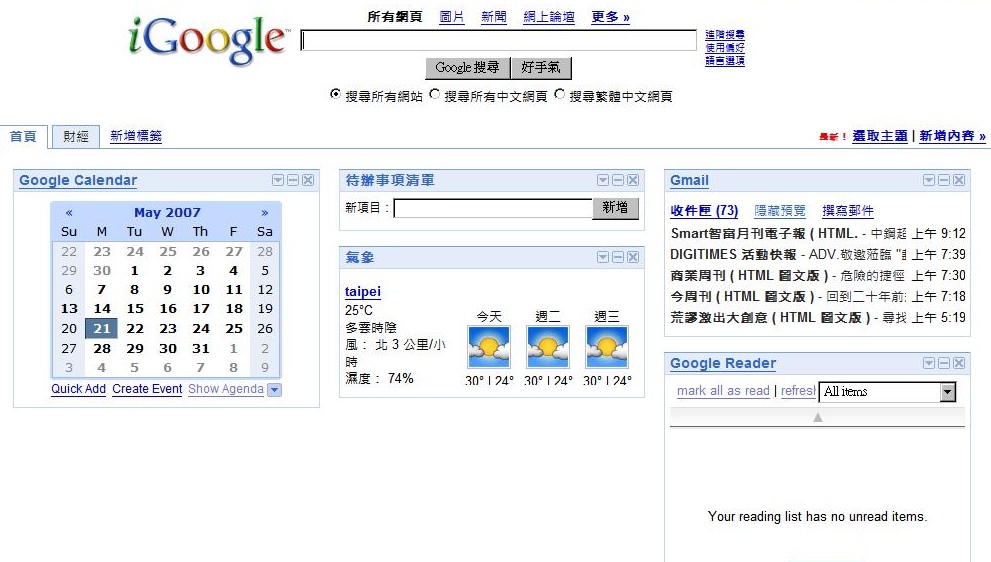Switch to the 首頁 tab
Image resolution: width=991 pixels, height=562 pixels.
point(23,137)
